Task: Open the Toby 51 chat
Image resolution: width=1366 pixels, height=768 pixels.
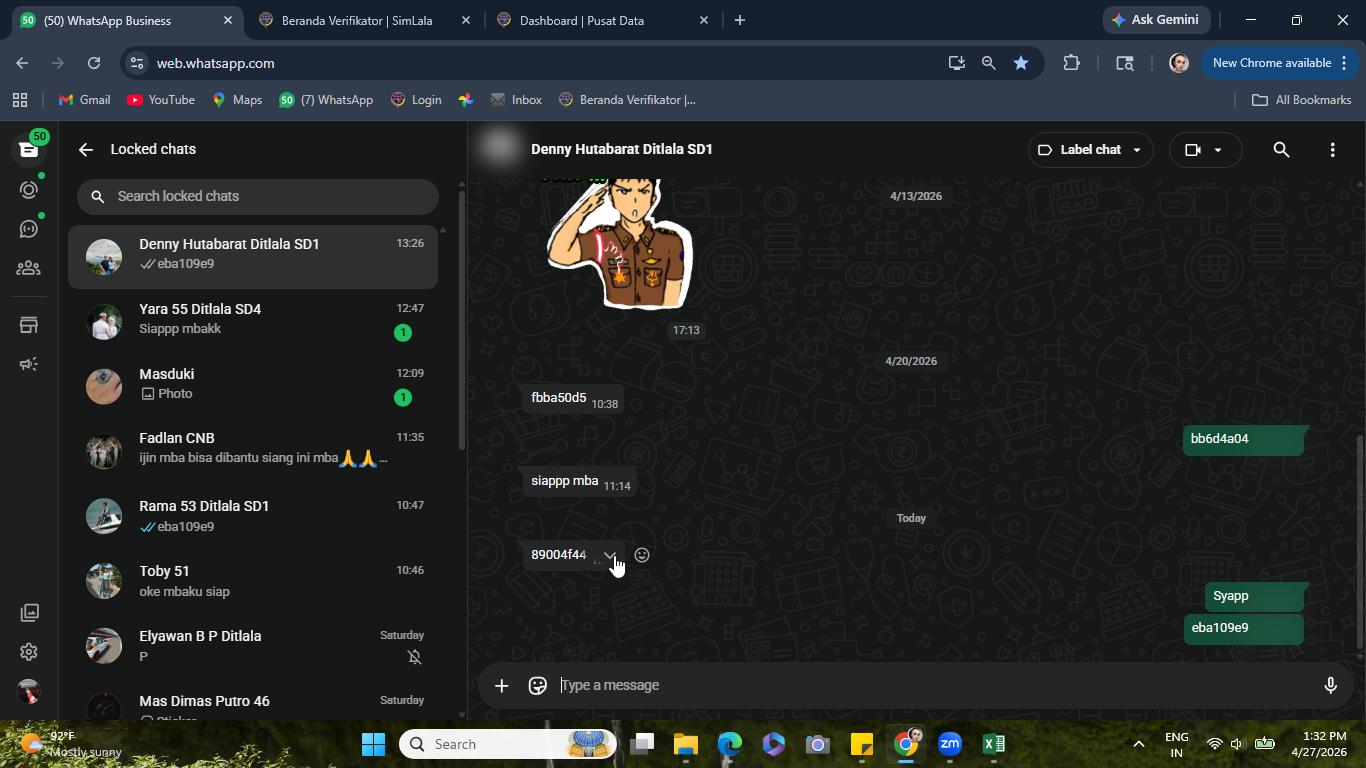Action: [x=253, y=582]
